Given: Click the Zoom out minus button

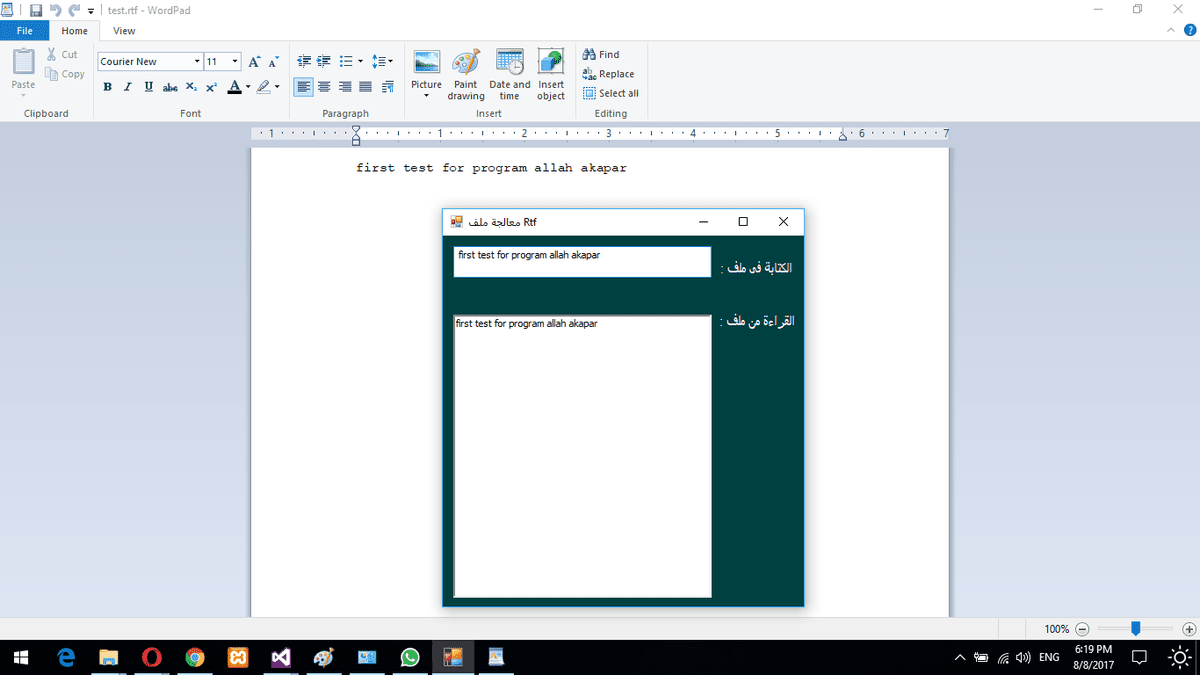Looking at the screenshot, I should (x=1082, y=629).
